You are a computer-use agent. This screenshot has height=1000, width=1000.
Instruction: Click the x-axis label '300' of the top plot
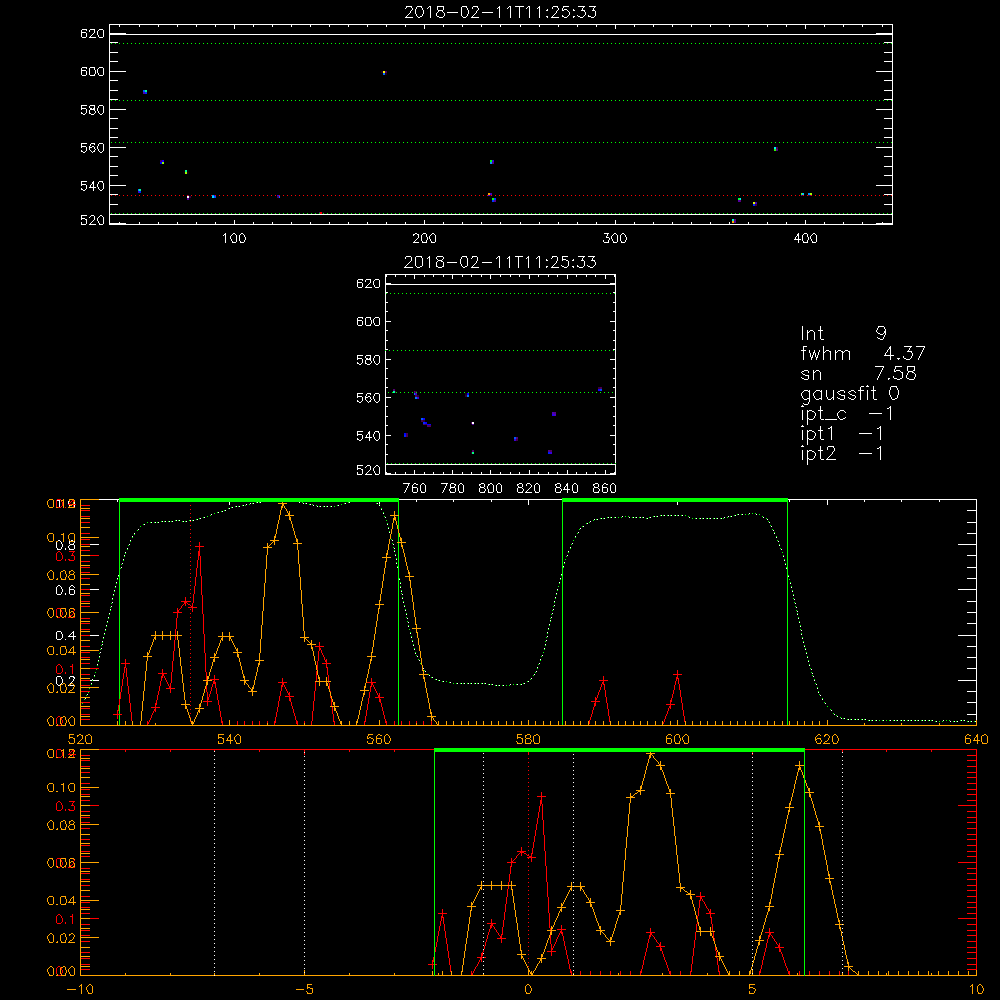pyautogui.click(x=615, y=239)
